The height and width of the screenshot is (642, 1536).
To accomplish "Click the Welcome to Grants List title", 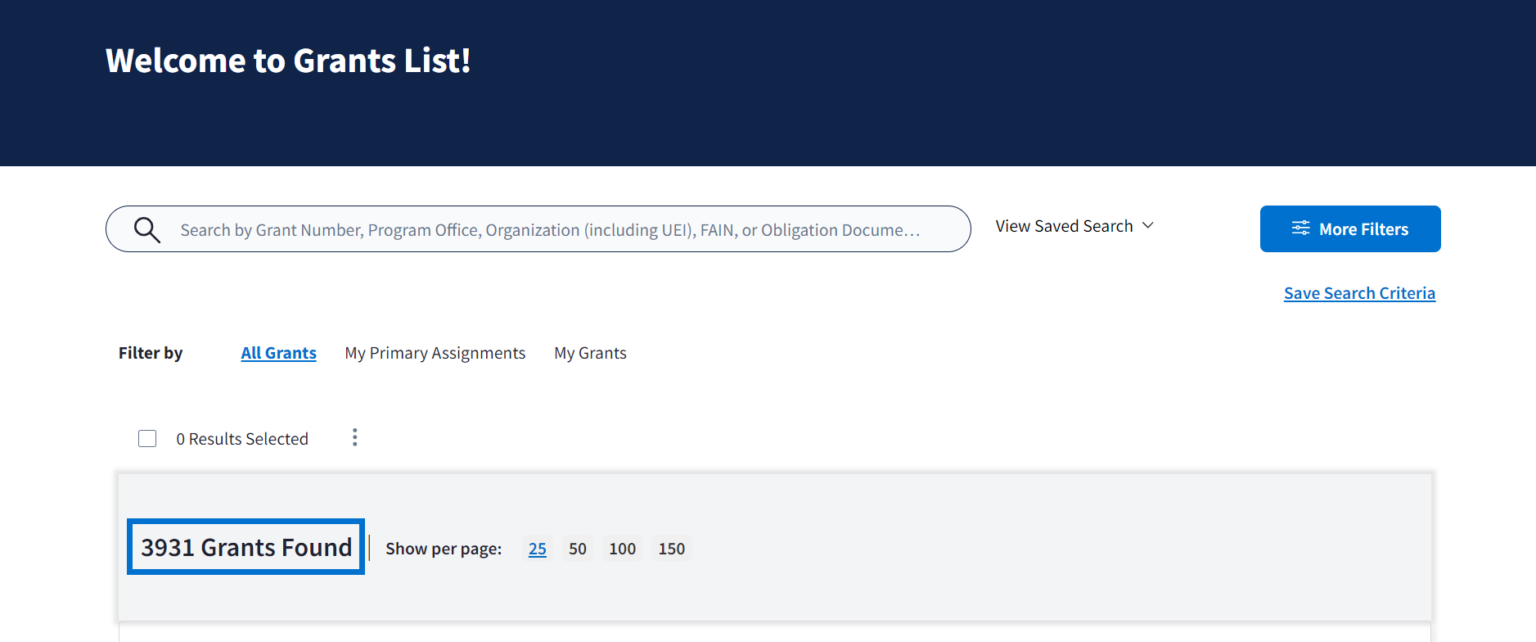I will pyautogui.click(x=288, y=60).
